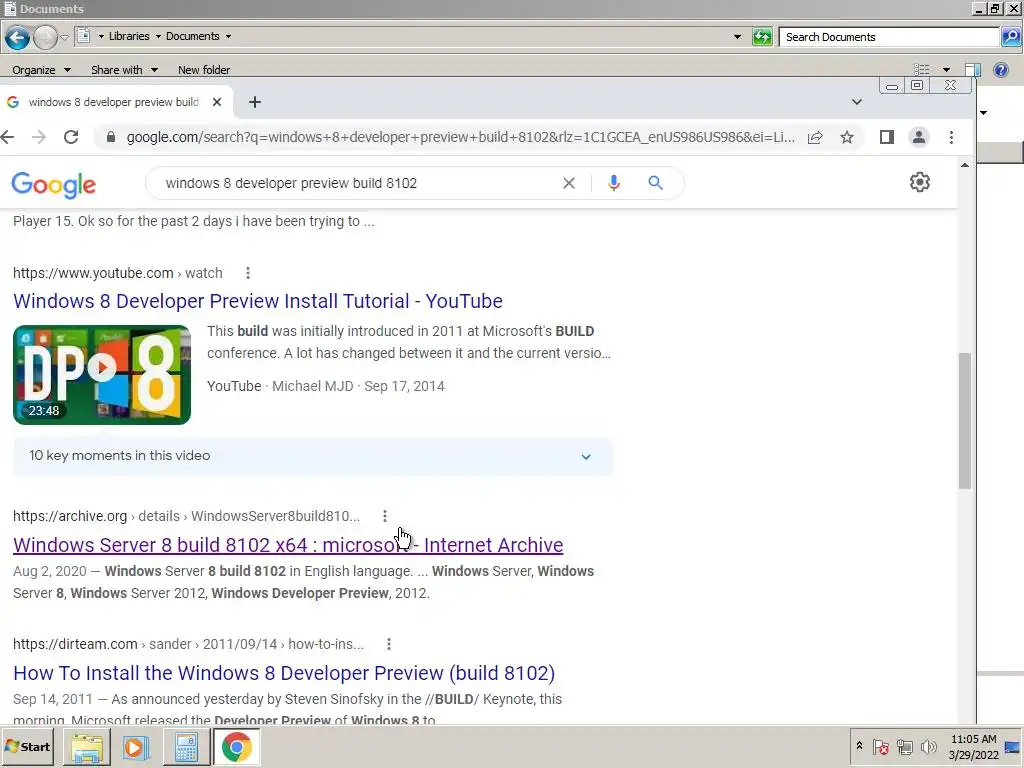Open the Share with menu
The height and width of the screenshot is (768, 1024).
coord(124,70)
